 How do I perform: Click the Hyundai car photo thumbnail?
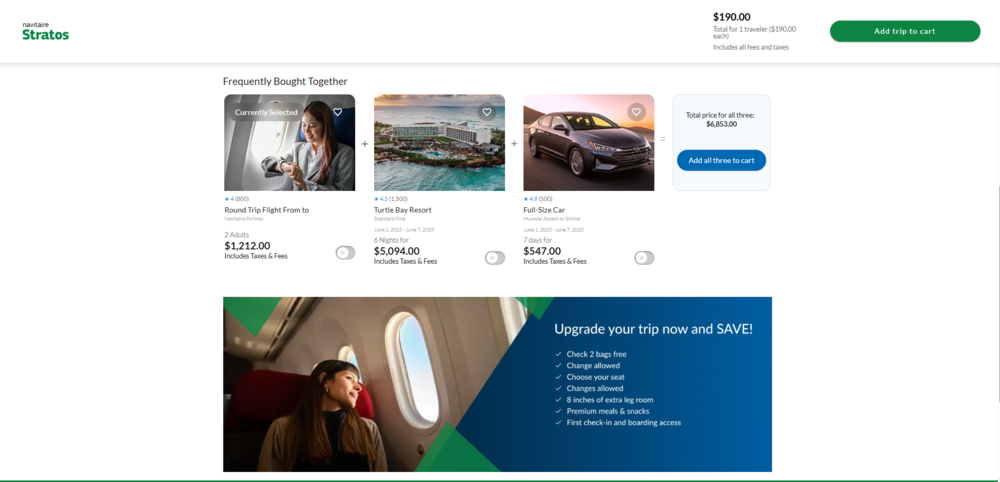(x=589, y=143)
